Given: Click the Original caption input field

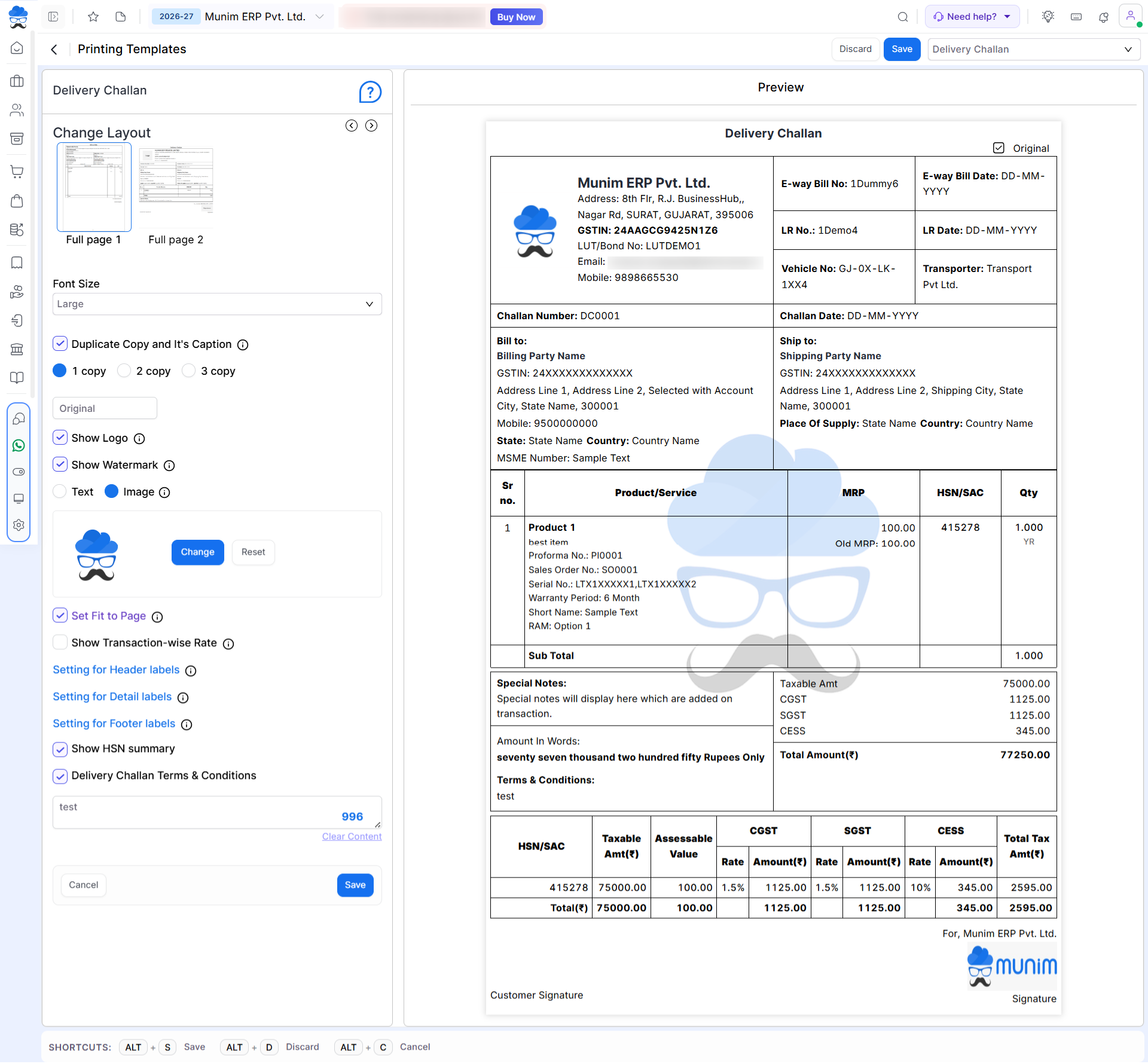Looking at the screenshot, I should coord(105,408).
